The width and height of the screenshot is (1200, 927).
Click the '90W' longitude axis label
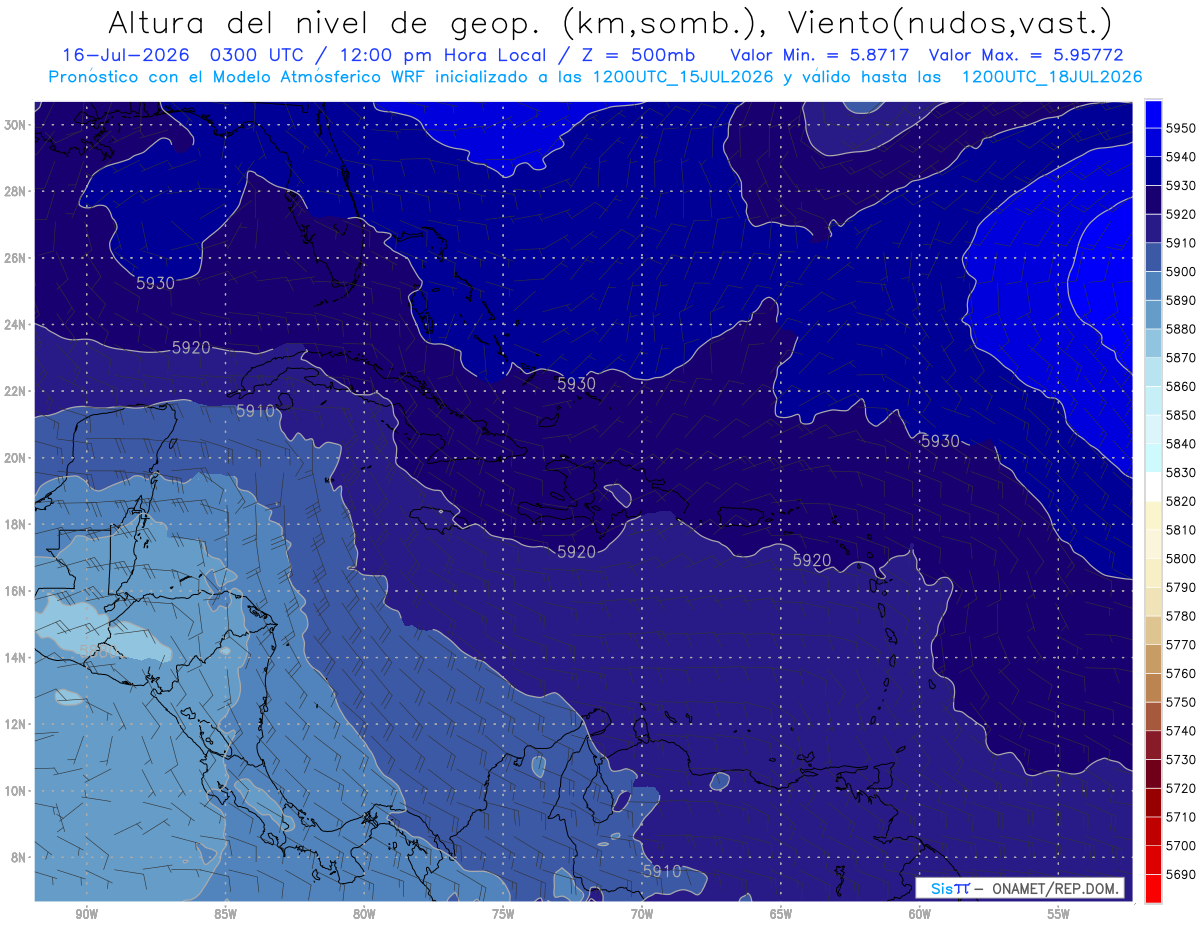coord(86,914)
